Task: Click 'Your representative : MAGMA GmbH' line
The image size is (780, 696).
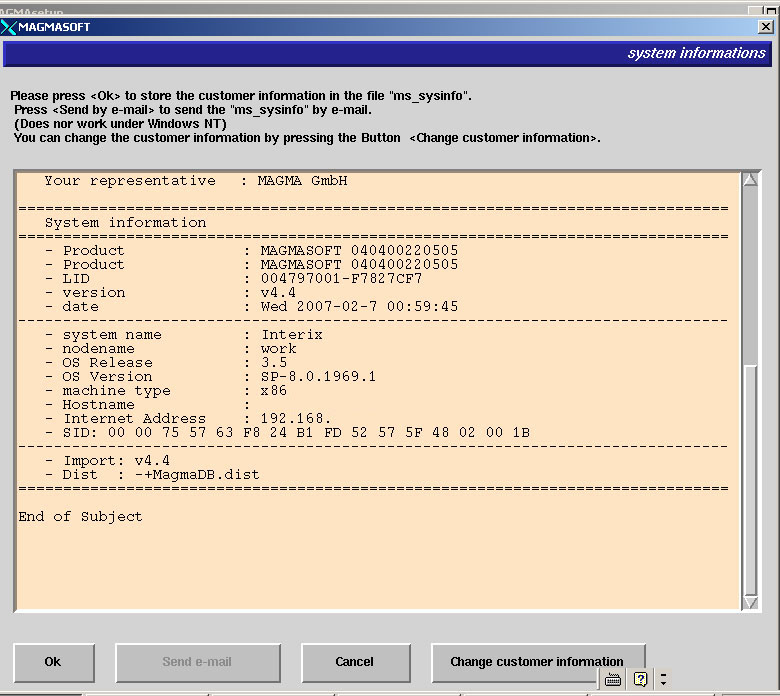Action: (195, 181)
